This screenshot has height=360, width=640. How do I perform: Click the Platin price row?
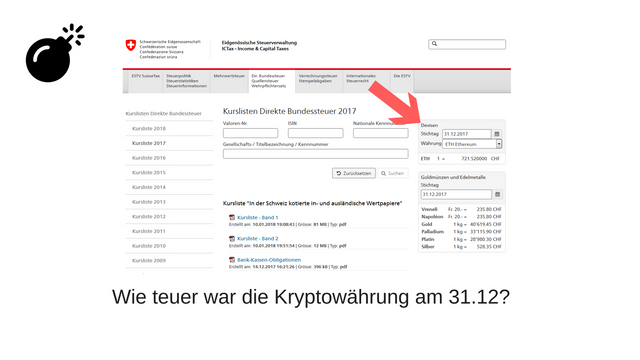tap(461, 239)
